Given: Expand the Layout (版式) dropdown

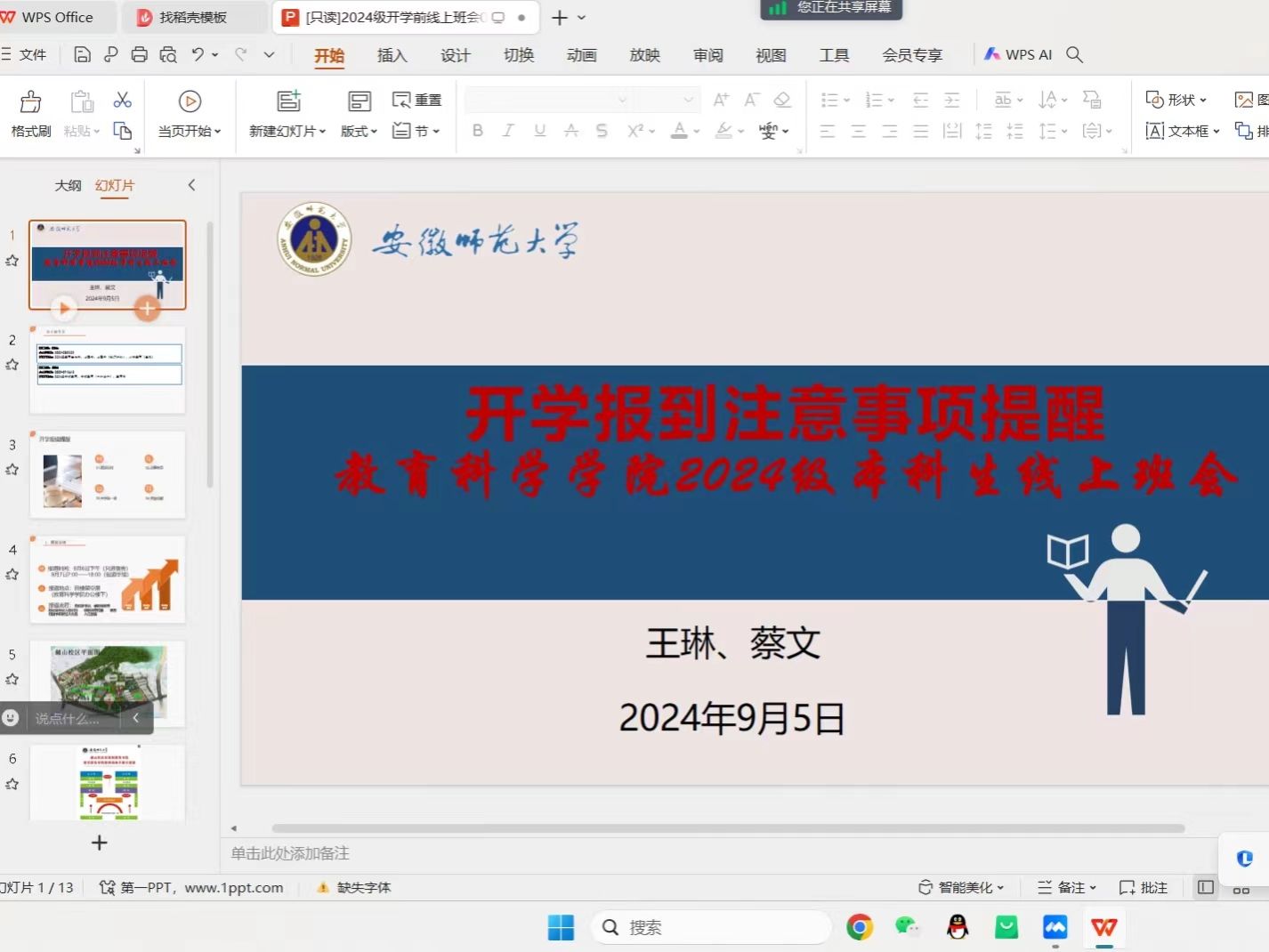Looking at the screenshot, I should 359,131.
